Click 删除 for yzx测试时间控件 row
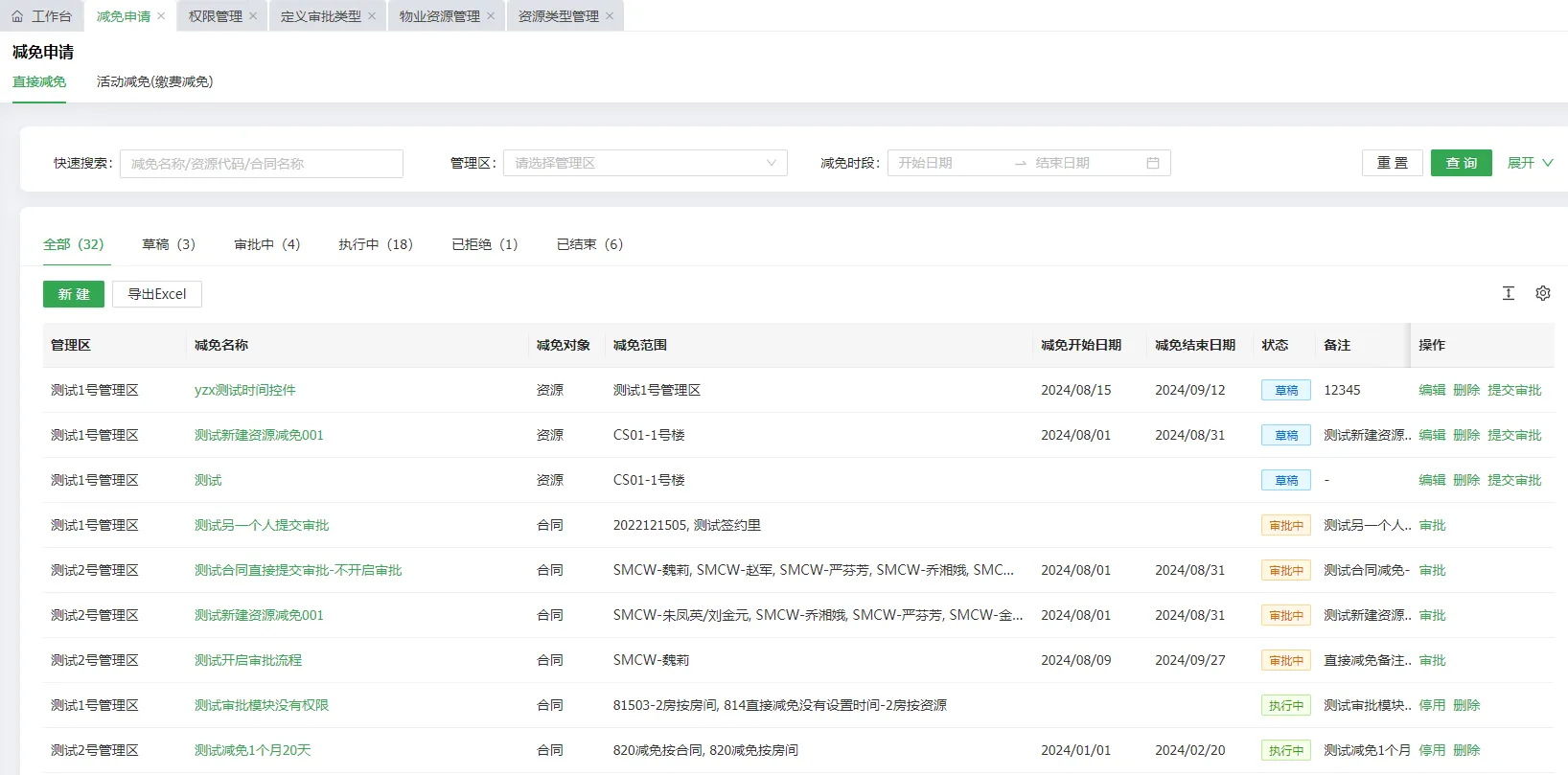1568x775 pixels. click(x=1466, y=390)
